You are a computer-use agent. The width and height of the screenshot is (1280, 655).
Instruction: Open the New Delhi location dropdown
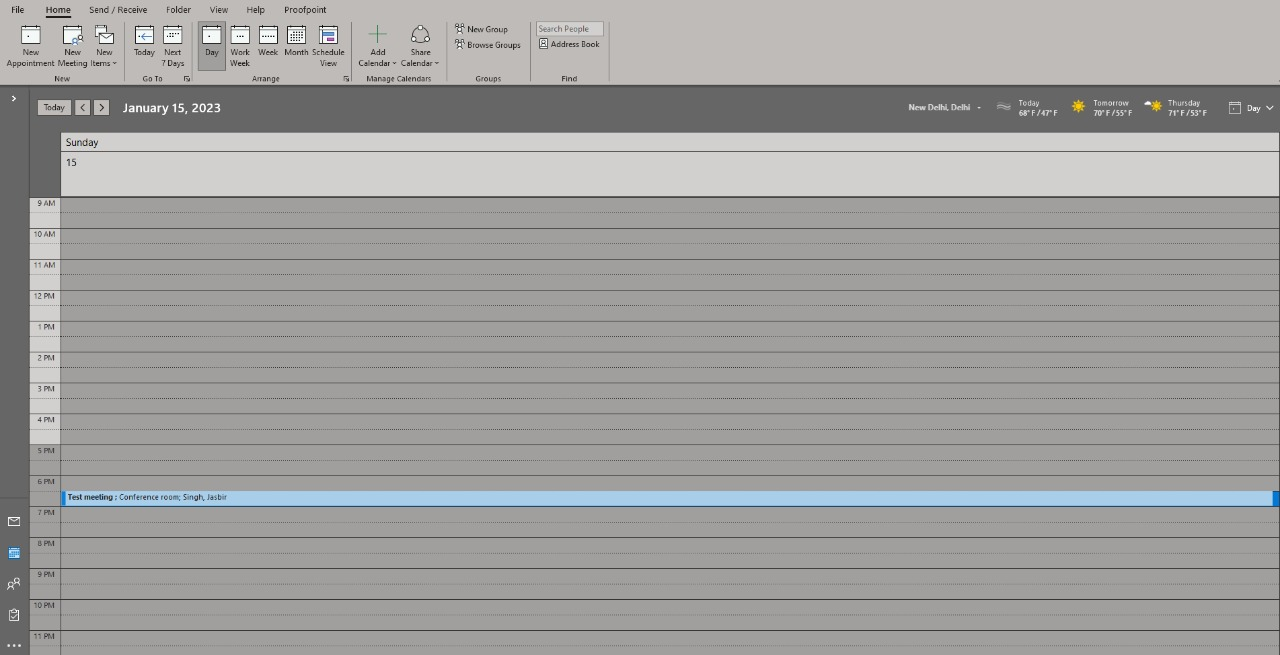pos(943,107)
